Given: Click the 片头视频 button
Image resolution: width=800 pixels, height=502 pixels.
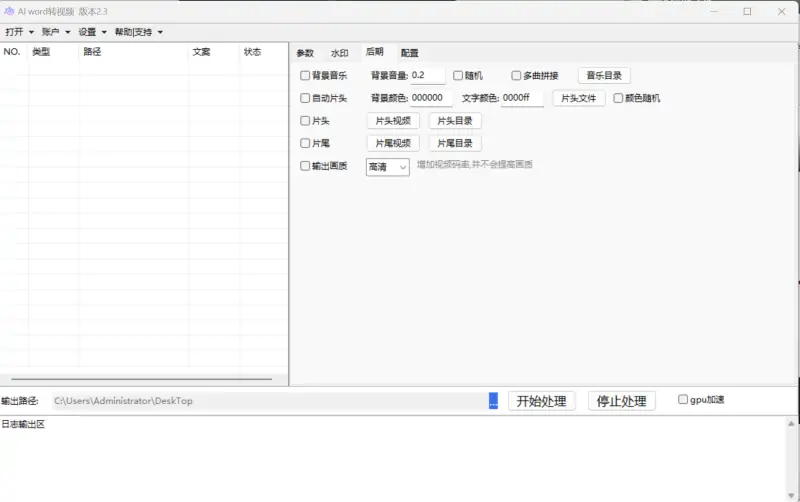Looking at the screenshot, I should click(393, 121).
